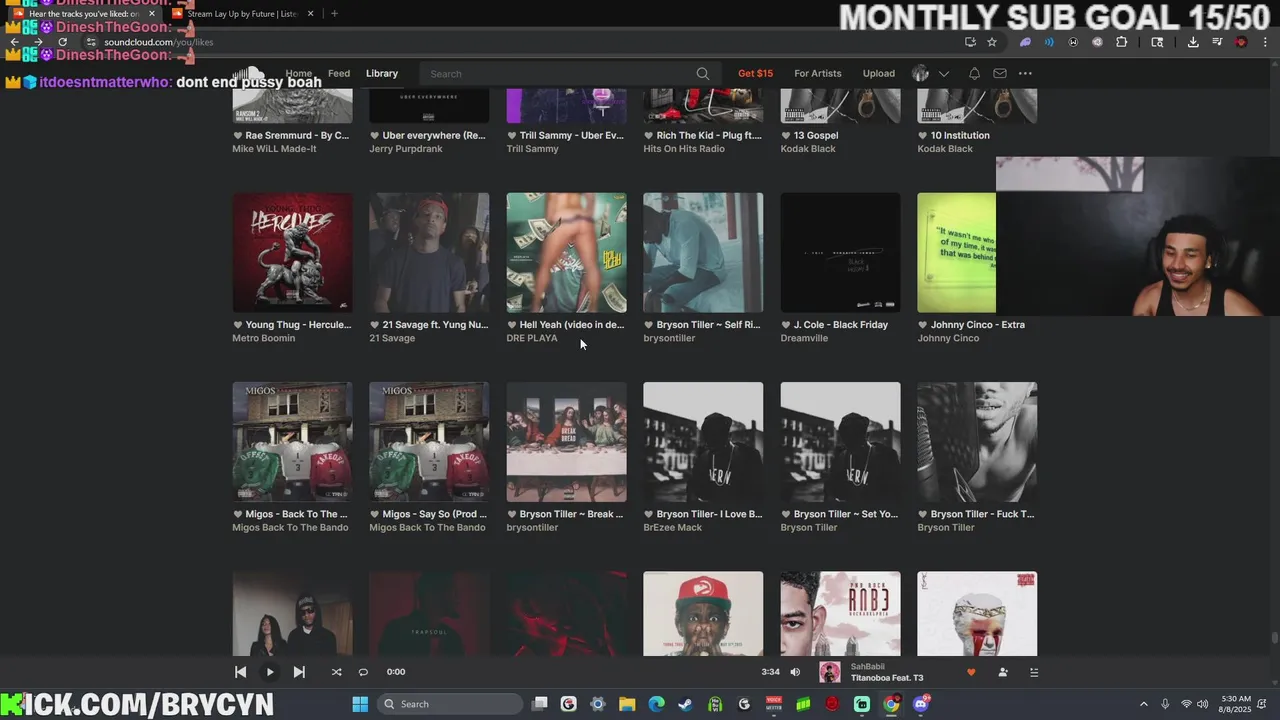Open the Dreamville artist link

click(804, 338)
